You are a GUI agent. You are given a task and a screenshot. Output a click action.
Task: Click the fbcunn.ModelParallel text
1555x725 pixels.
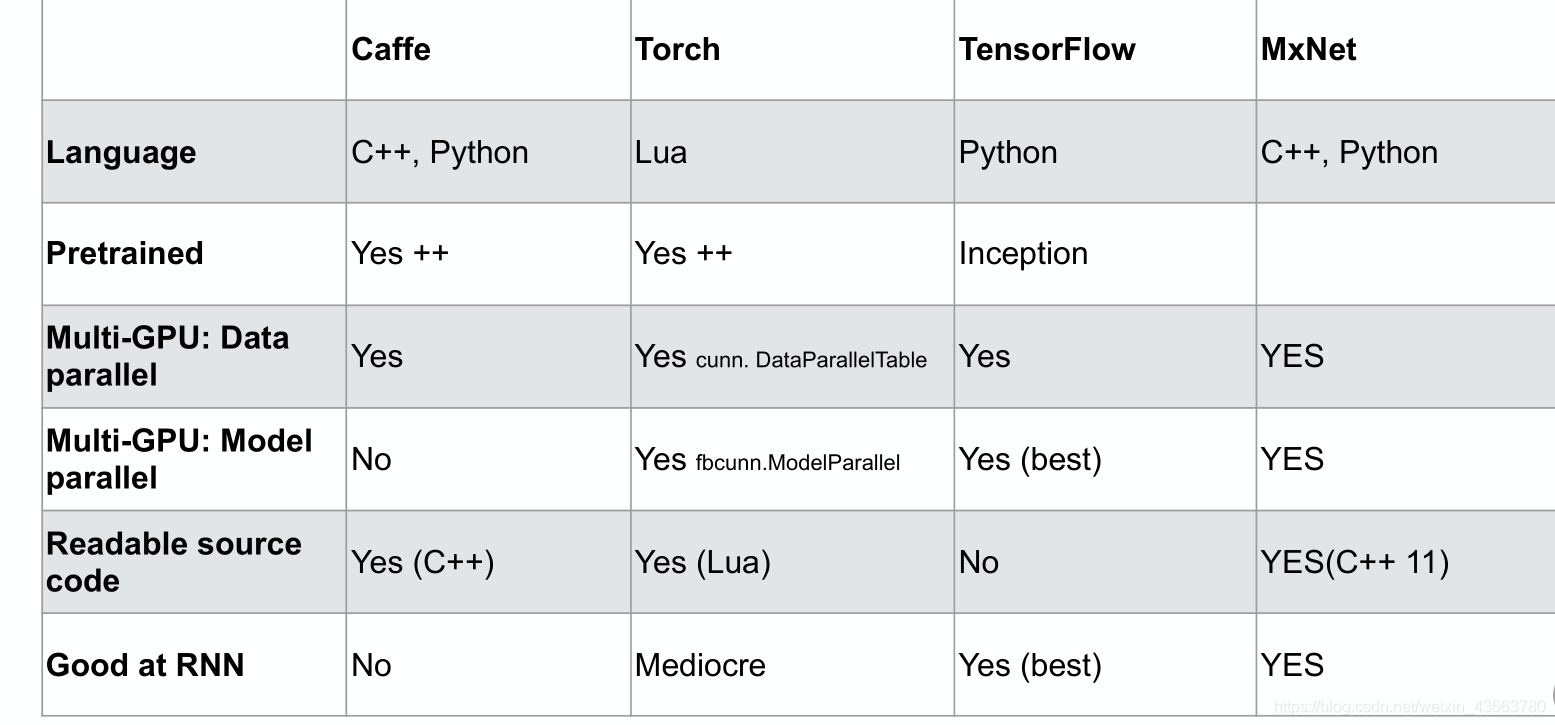tap(797, 463)
